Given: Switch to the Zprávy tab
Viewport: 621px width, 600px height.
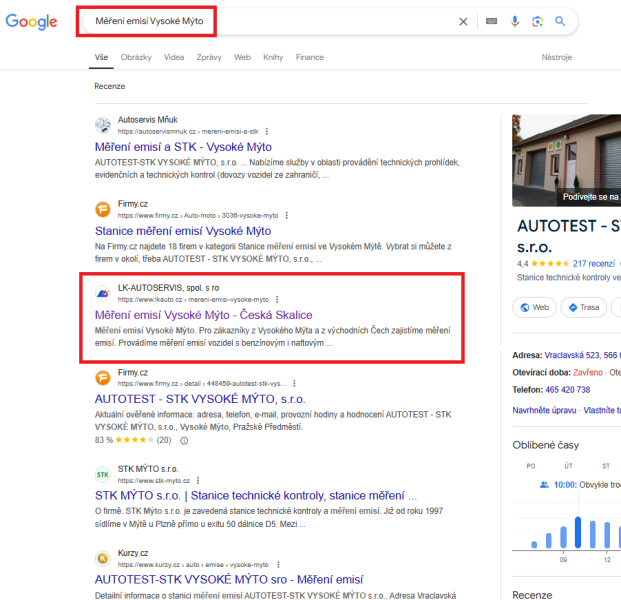Looking at the screenshot, I should coord(209,57).
